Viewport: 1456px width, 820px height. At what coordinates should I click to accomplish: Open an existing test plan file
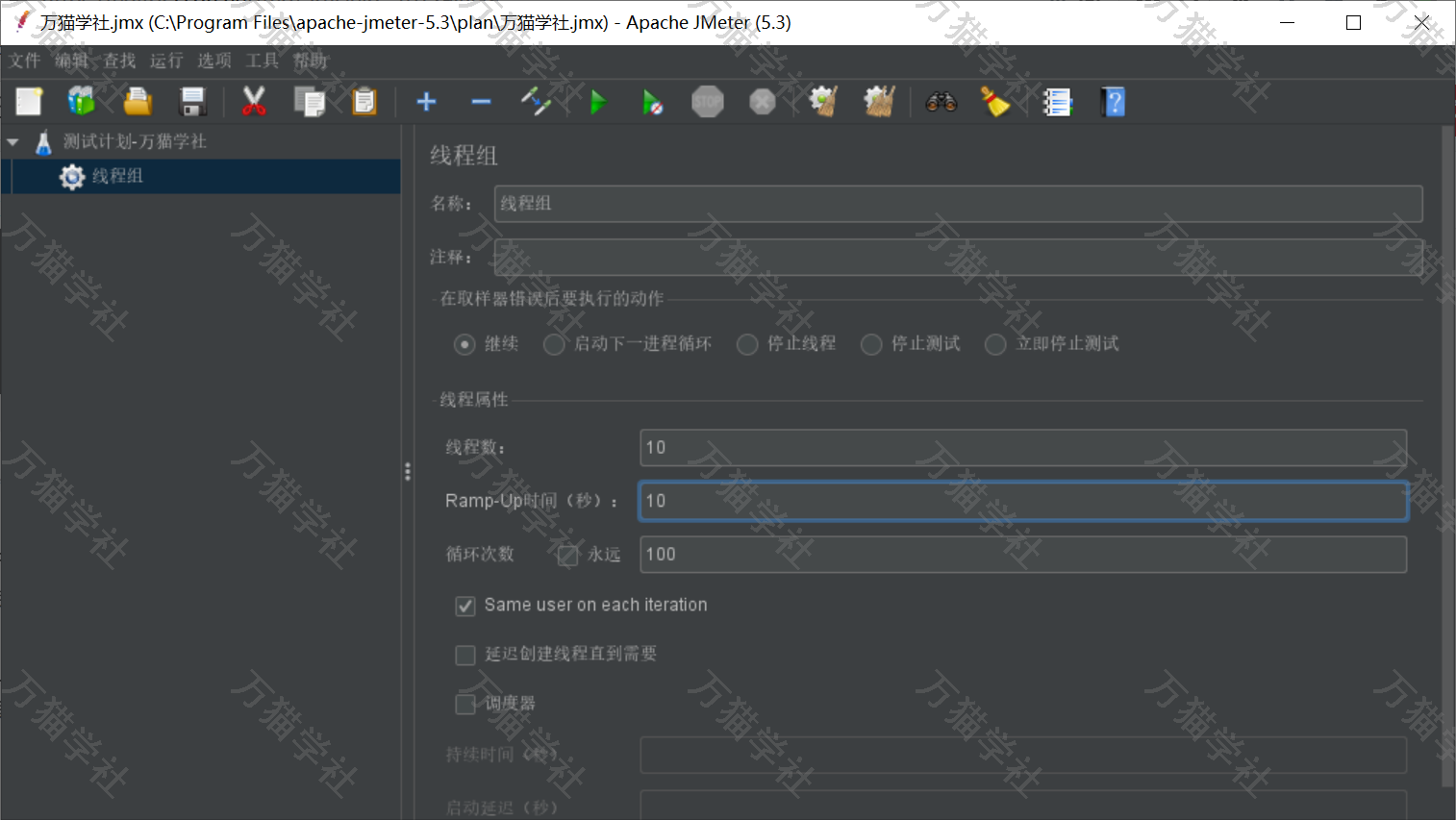pos(138,101)
